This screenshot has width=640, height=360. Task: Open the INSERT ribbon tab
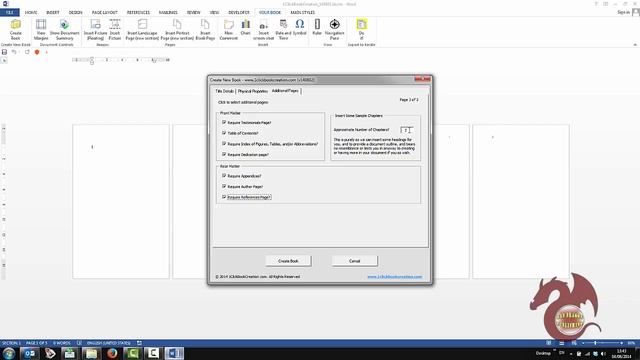(x=53, y=13)
